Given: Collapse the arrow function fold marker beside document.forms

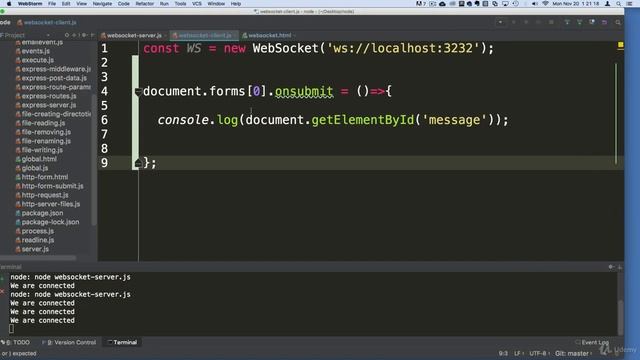Looking at the screenshot, I should (138, 92).
